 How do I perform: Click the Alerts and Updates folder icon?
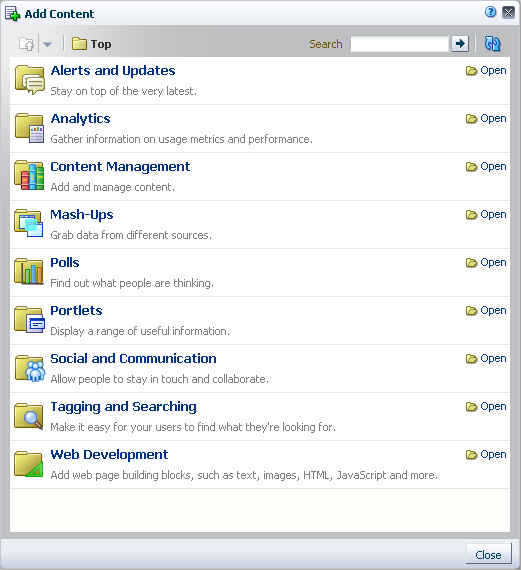pyautogui.click(x=30, y=80)
